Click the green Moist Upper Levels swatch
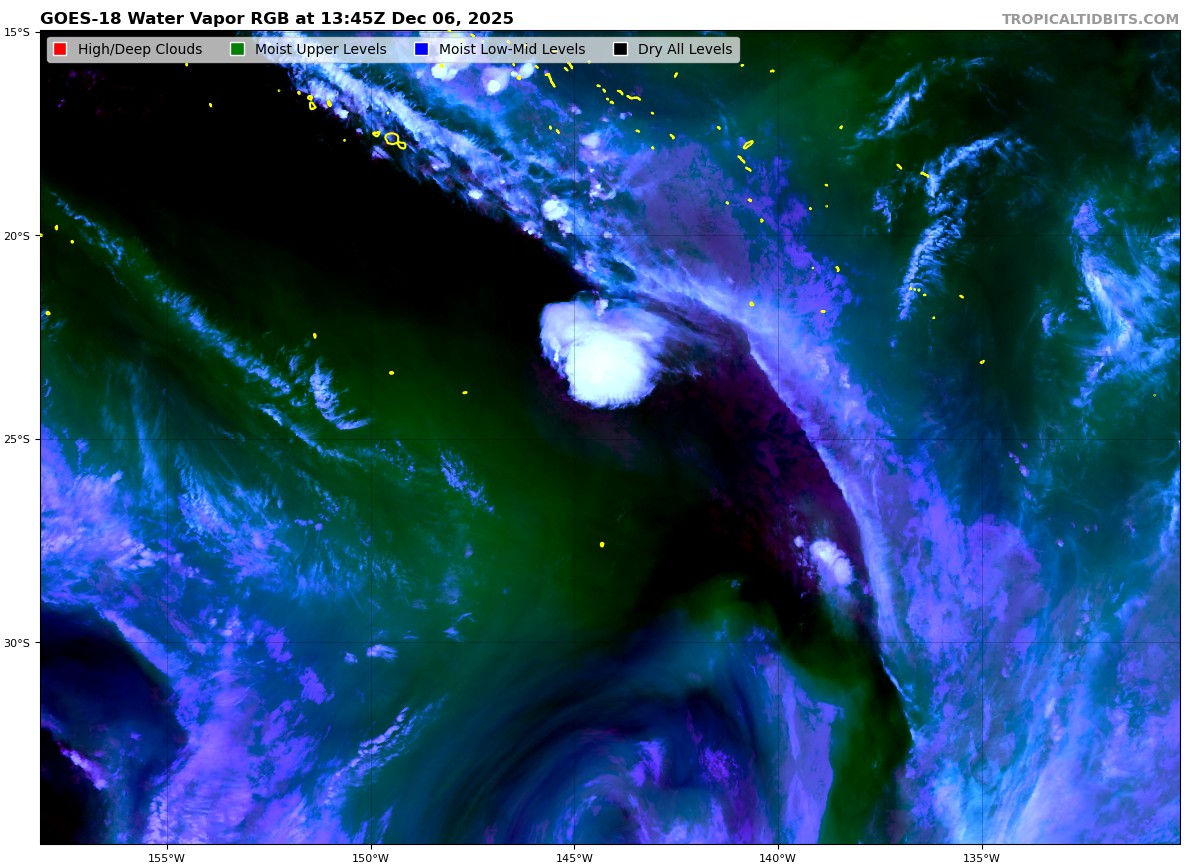 [x=237, y=50]
